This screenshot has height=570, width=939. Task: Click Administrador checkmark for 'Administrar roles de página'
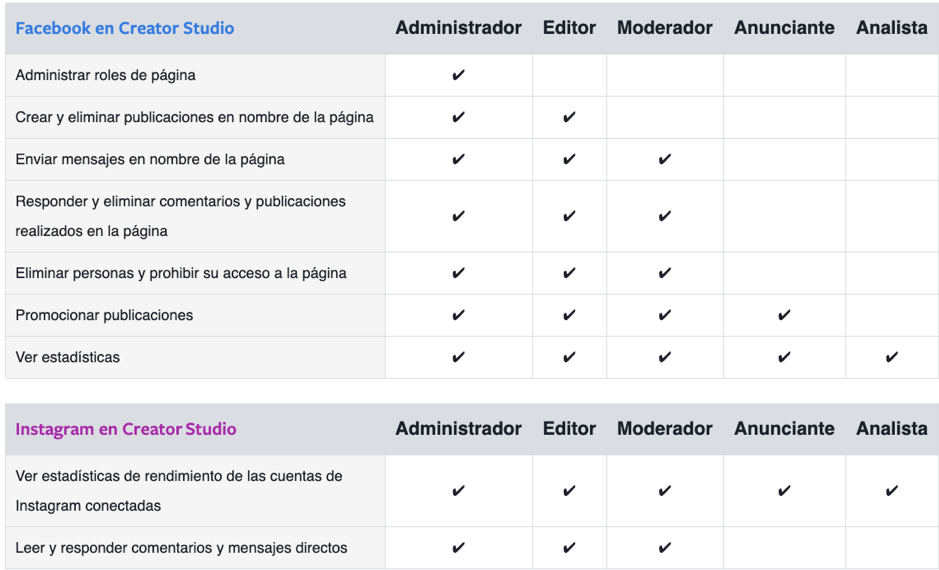(458, 75)
